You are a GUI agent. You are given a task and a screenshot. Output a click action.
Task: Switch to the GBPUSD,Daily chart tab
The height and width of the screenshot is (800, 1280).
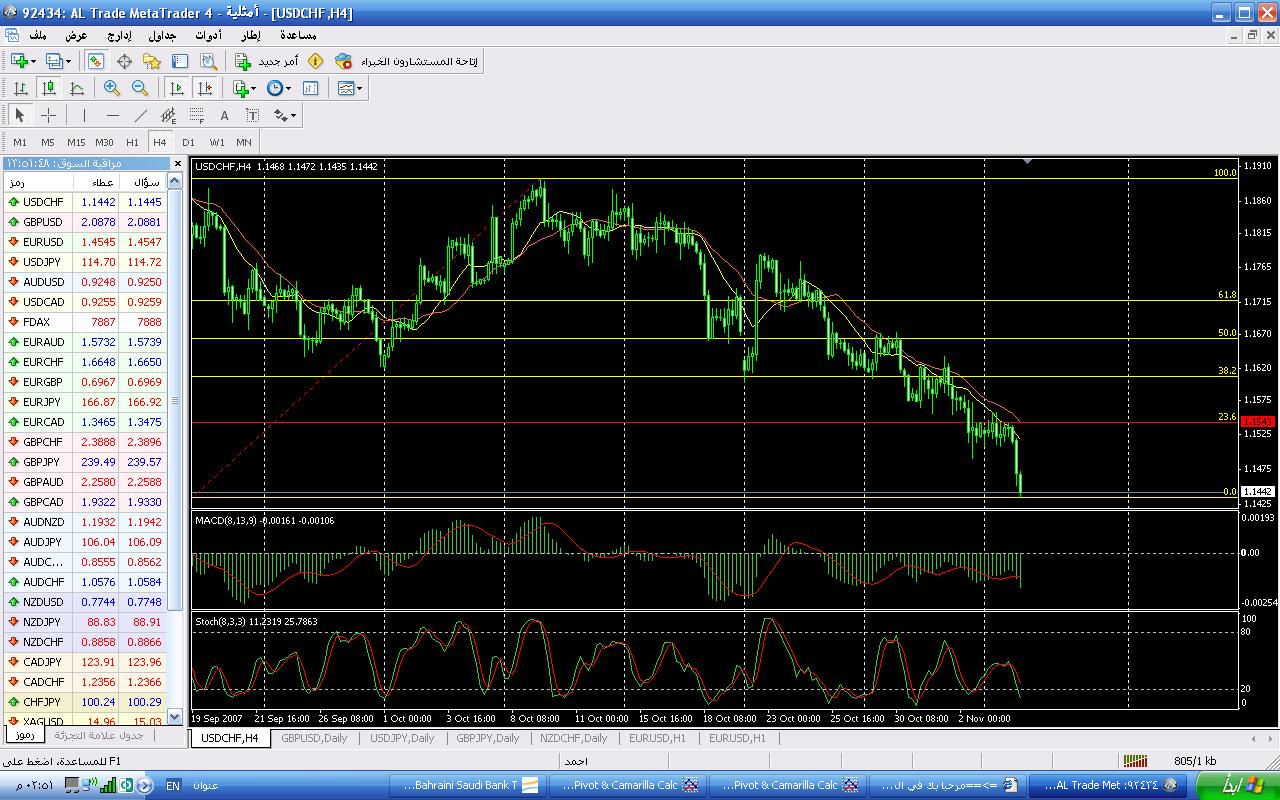point(314,738)
